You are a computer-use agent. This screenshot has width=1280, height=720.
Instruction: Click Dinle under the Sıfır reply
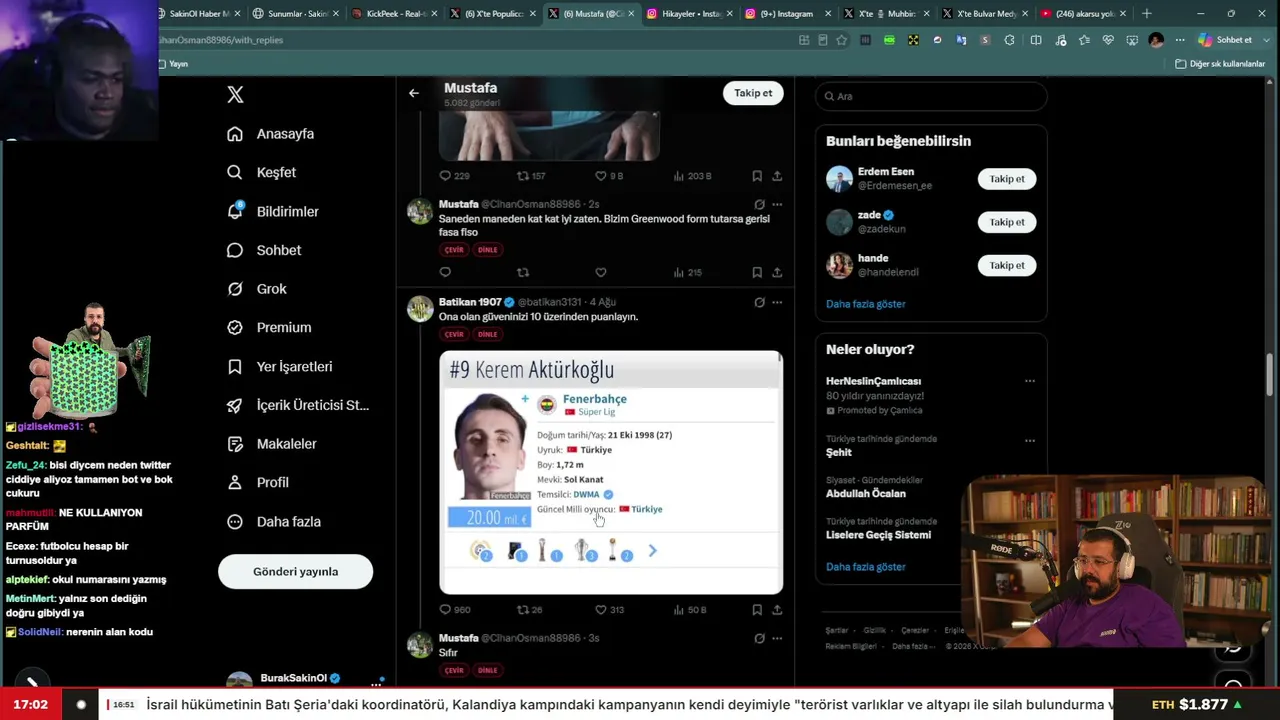pyautogui.click(x=487, y=670)
